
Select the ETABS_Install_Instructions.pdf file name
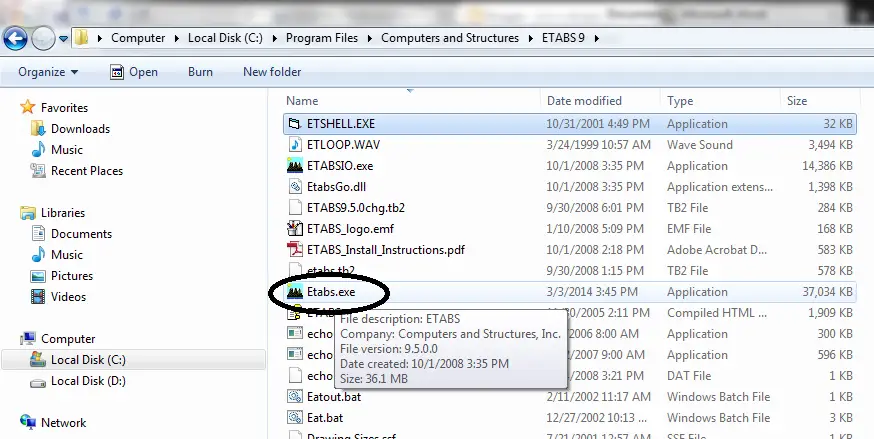386,250
